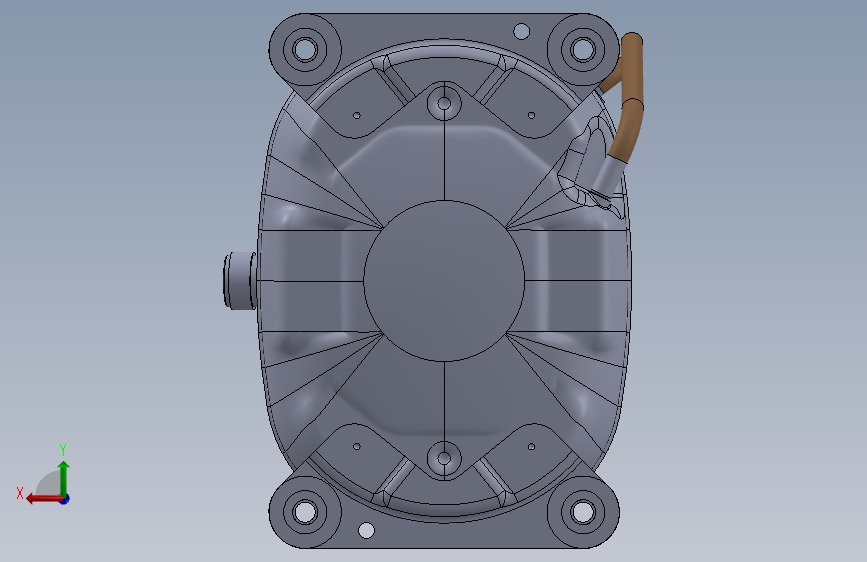The image size is (867, 562).
Task: Select the large central circular face of the housing
Action: 444,281
